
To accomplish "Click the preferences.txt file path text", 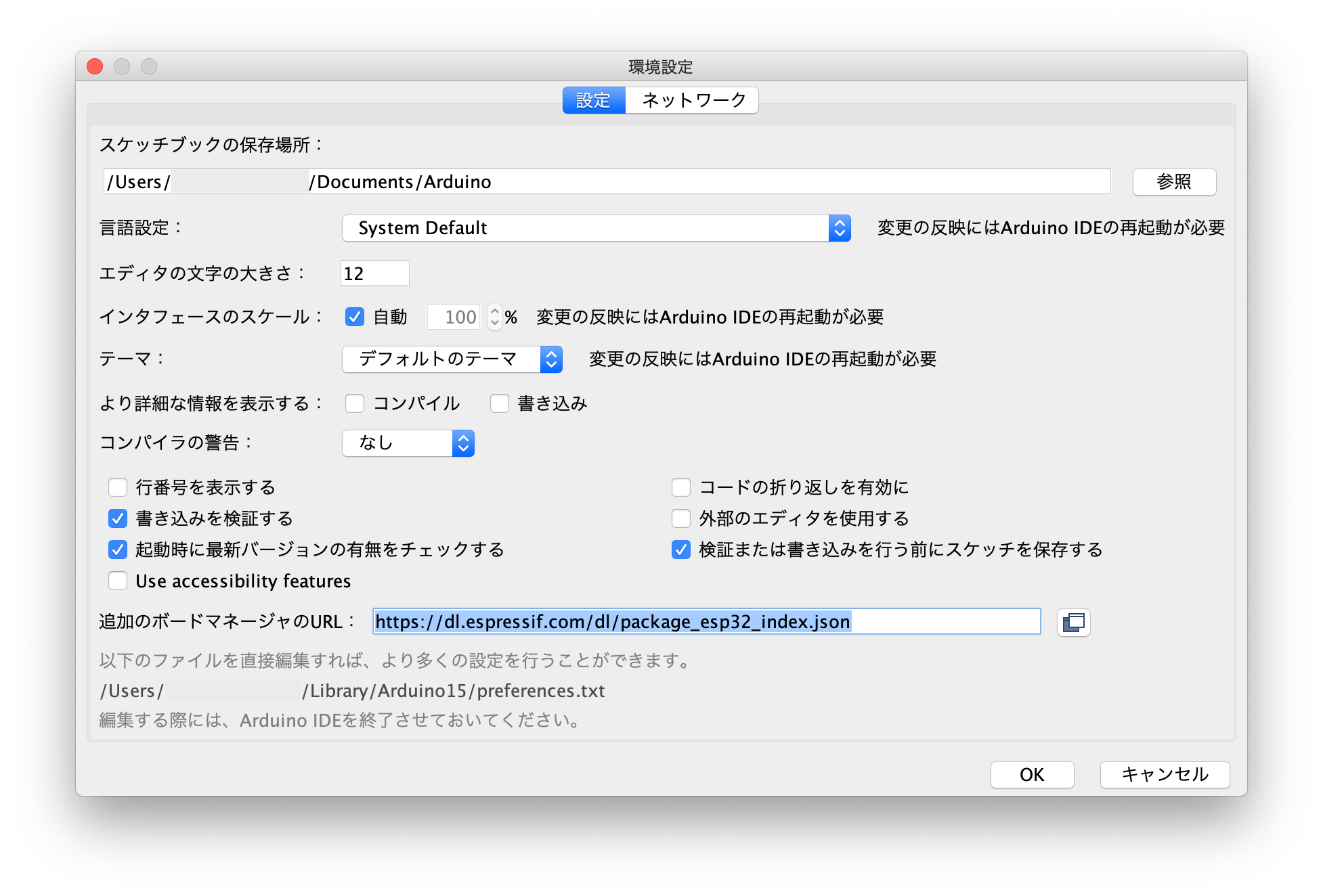I will (352, 691).
